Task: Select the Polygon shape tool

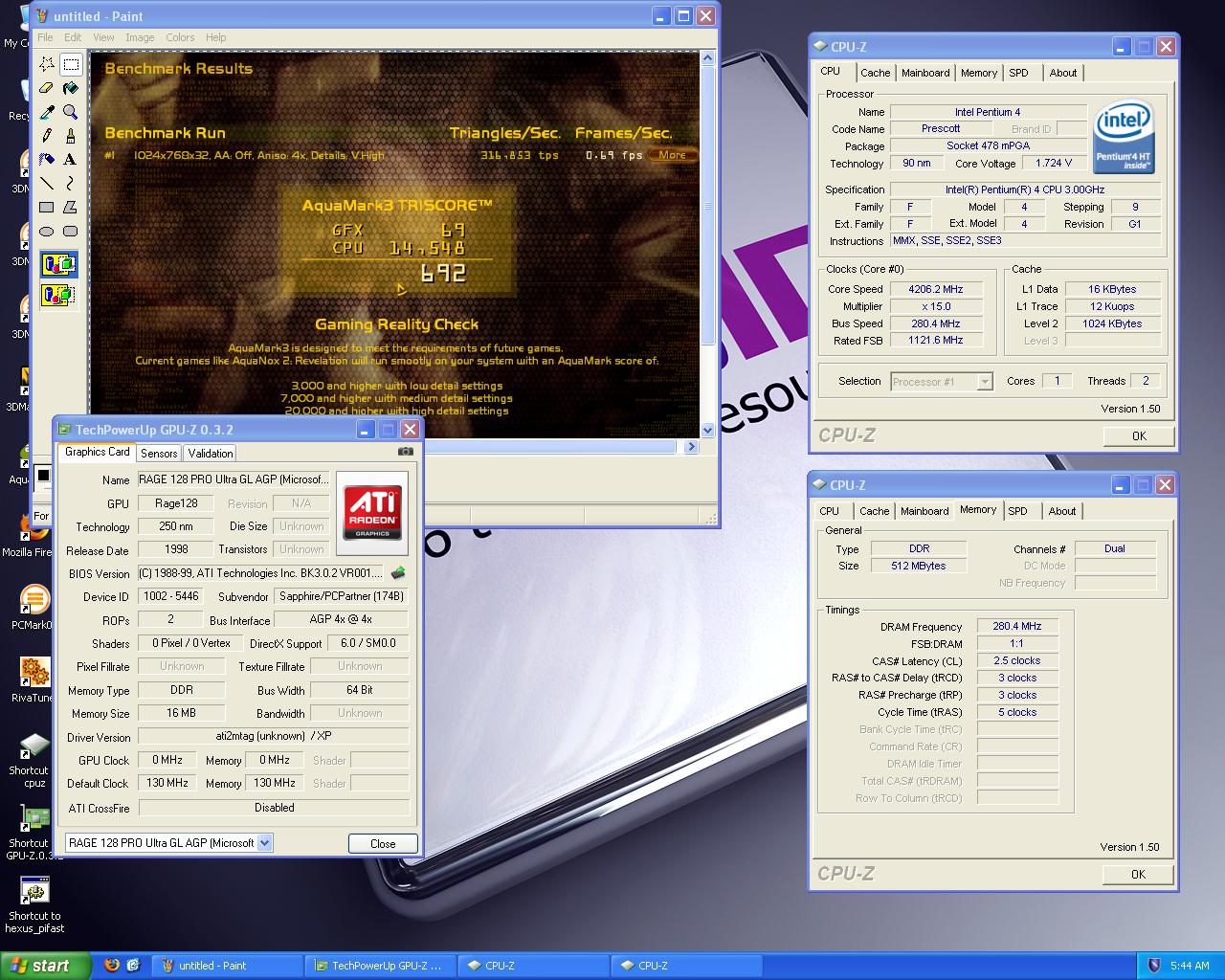Action: pyautogui.click(x=71, y=208)
